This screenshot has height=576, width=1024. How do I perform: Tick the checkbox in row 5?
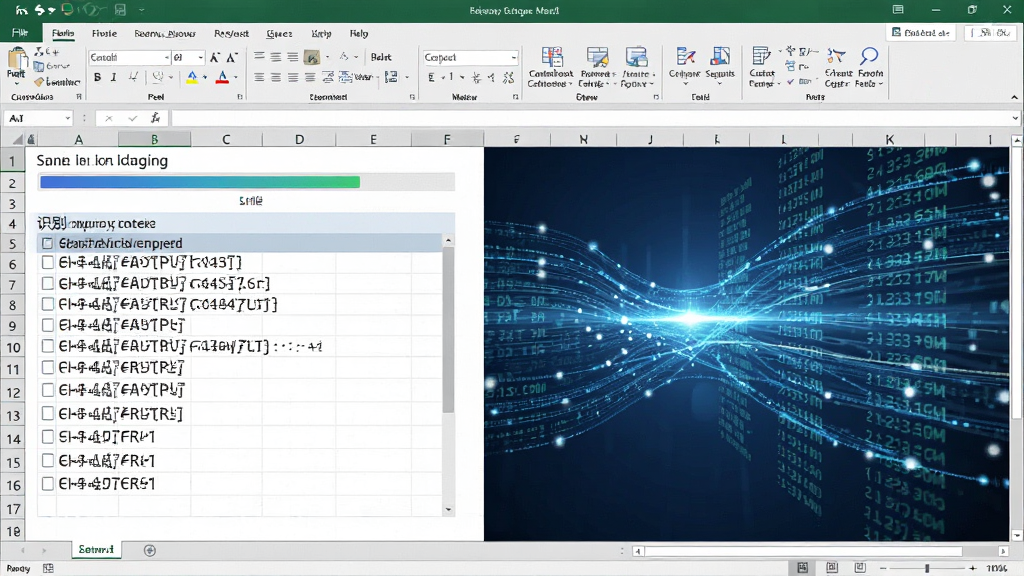point(47,243)
